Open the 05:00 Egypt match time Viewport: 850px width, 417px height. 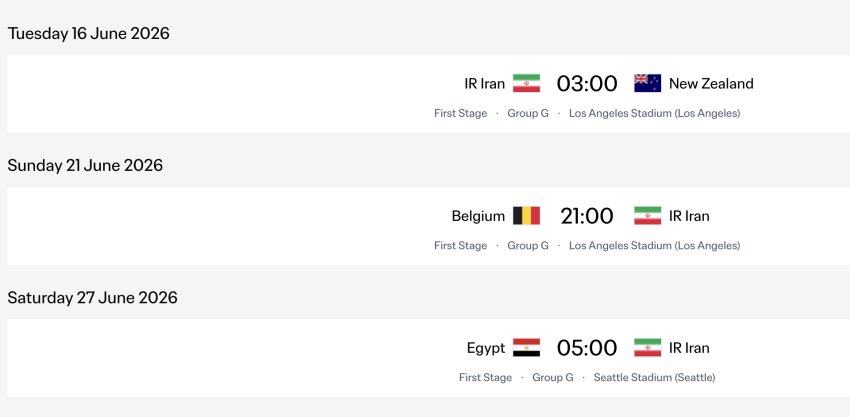point(587,348)
